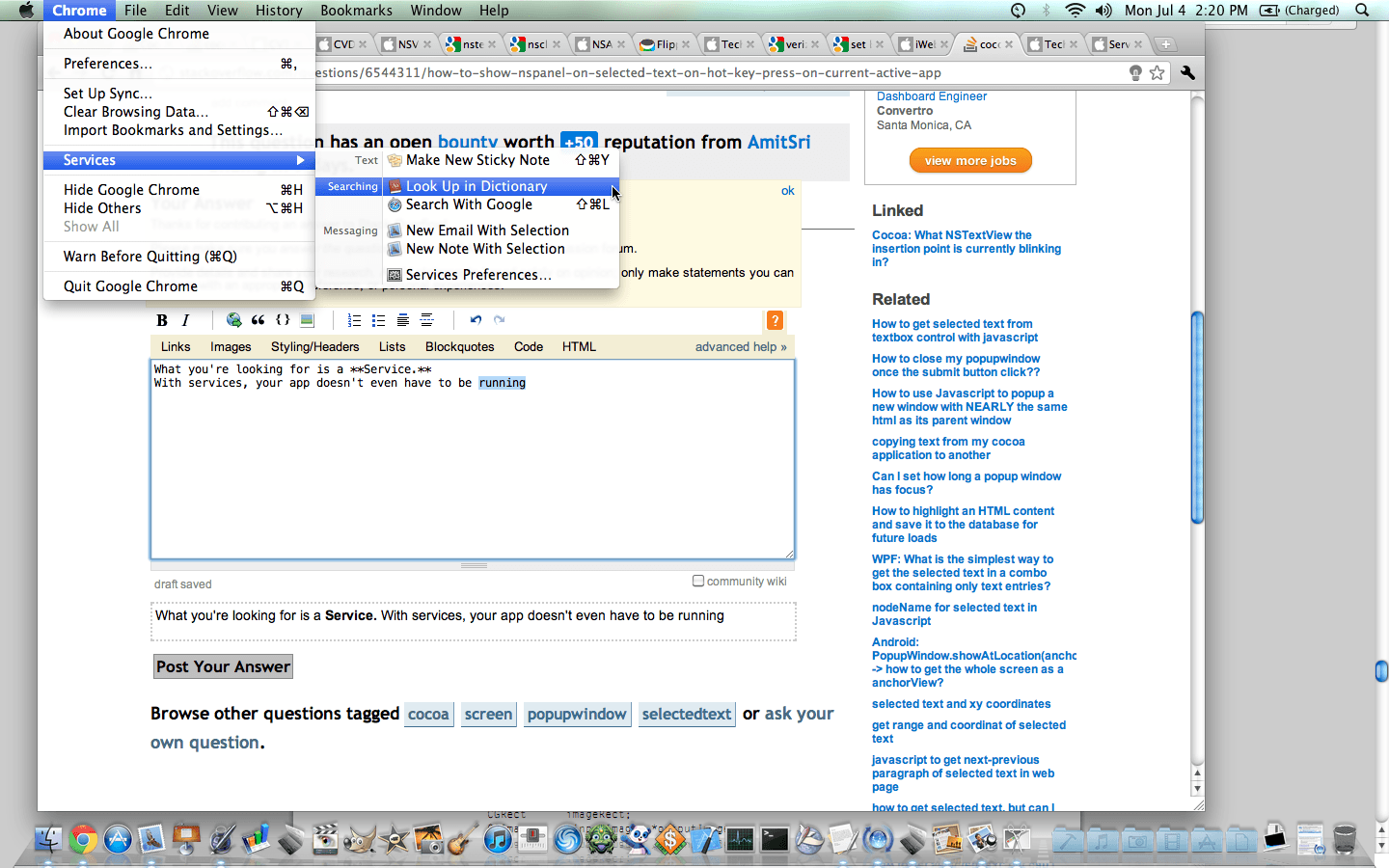Open the Bookmarks menu
The height and width of the screenshot is (868, 1389).
pos(356,11)
